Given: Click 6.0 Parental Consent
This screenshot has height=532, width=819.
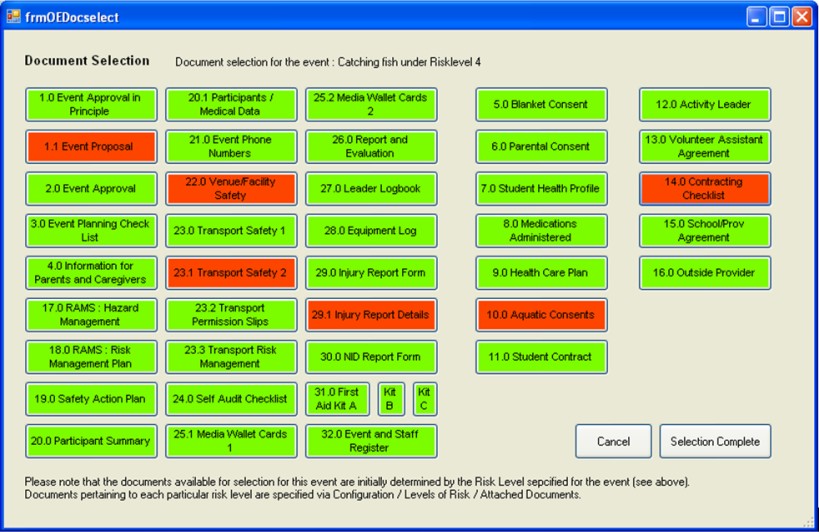Looking at the screenshot, I should 541,147.
